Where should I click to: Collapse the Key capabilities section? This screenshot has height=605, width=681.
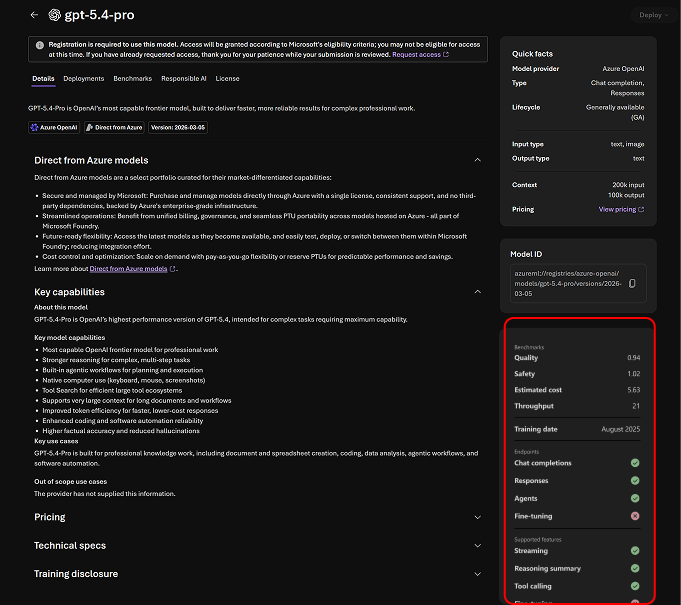tap(478, 292)
